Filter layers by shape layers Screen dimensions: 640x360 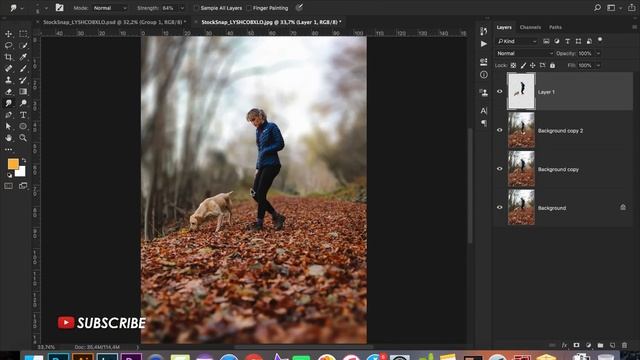(578, 41)
